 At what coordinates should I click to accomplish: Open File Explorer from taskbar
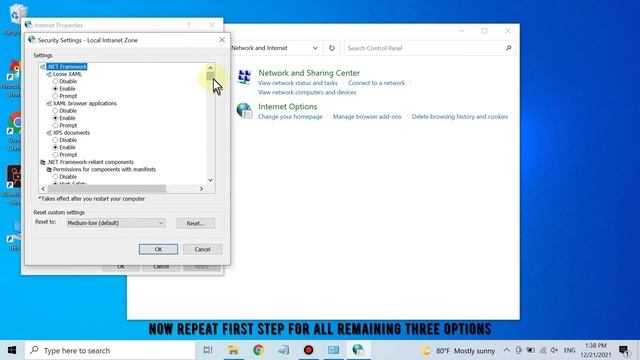(x=233, y=350)
